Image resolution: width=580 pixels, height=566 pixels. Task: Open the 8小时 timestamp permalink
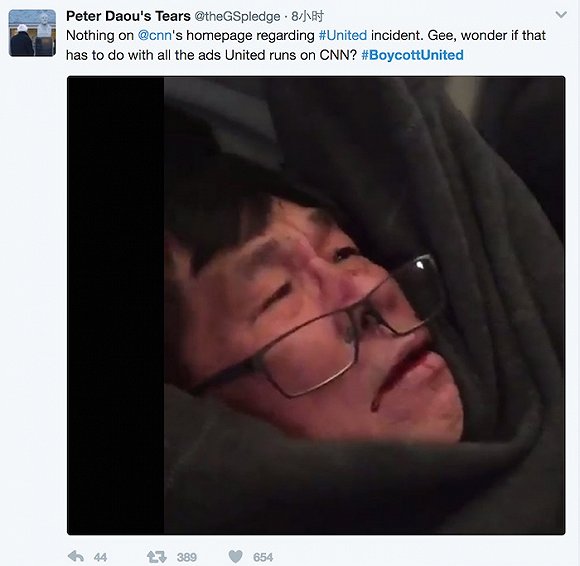click(307, 16)
